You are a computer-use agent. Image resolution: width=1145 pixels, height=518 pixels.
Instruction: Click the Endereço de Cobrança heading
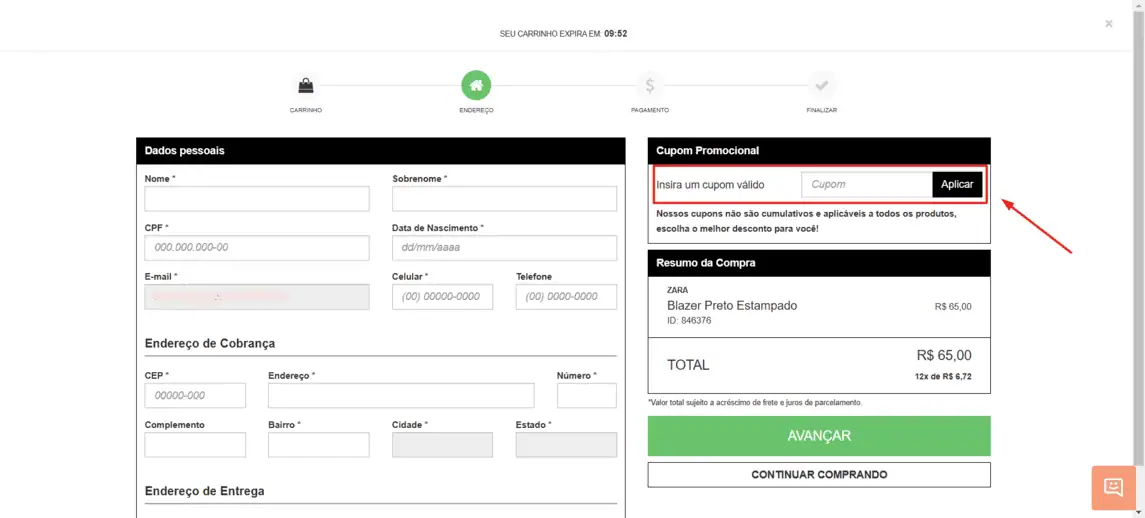tap(210, 343)
